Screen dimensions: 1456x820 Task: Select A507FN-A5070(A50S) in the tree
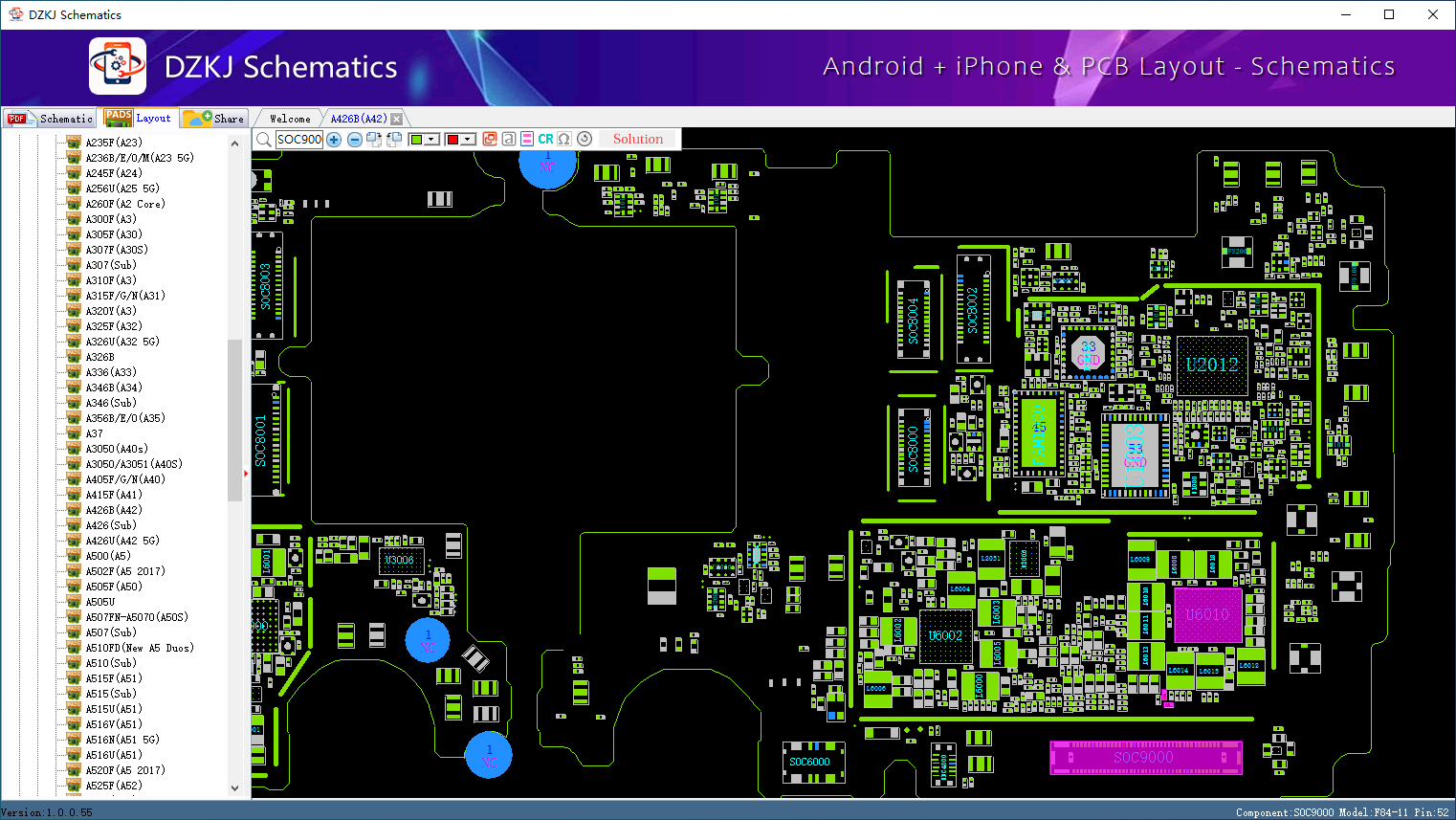[x=137, y=617]
